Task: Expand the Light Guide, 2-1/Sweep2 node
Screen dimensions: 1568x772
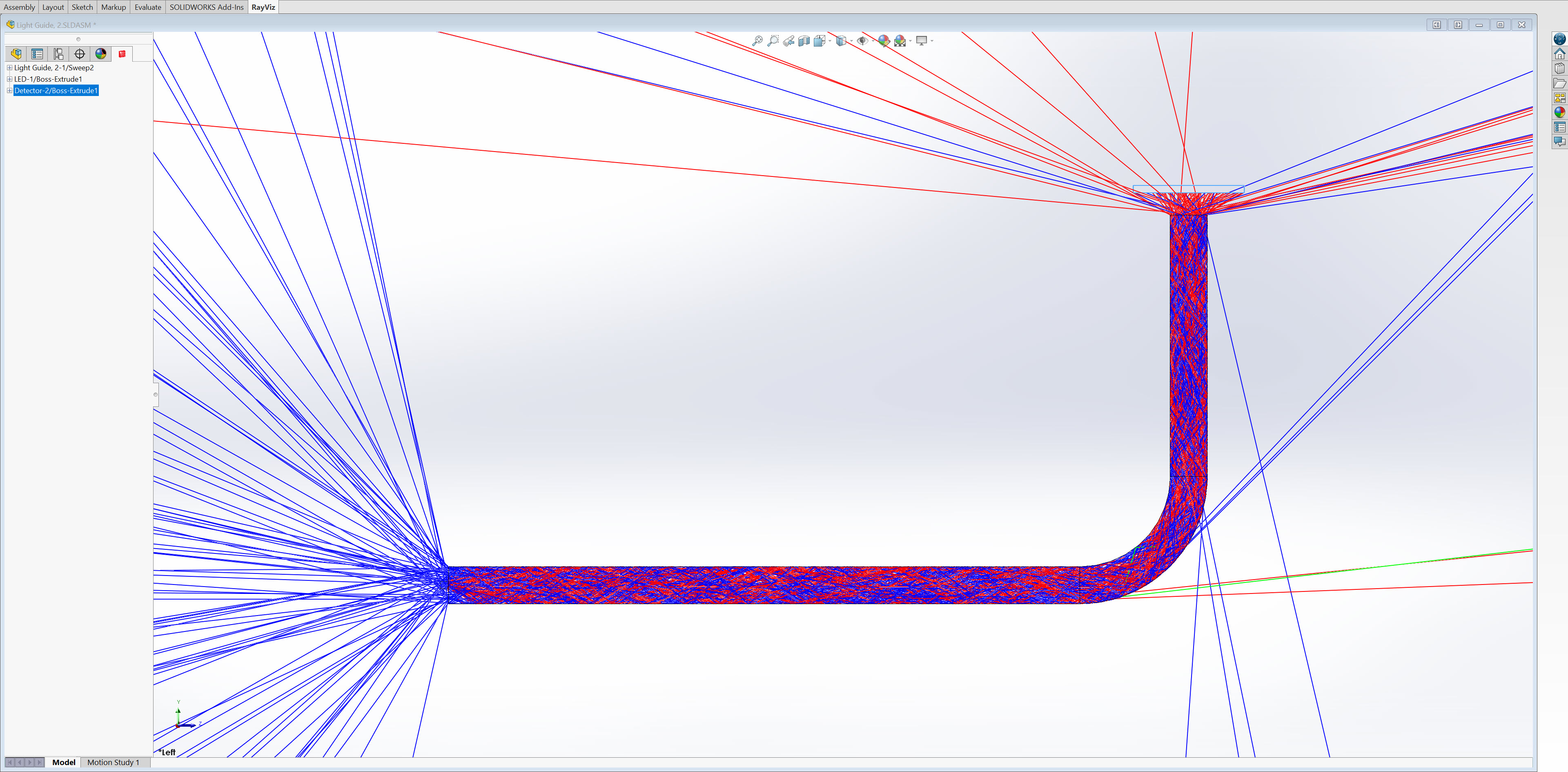Action: coord(9,67)
